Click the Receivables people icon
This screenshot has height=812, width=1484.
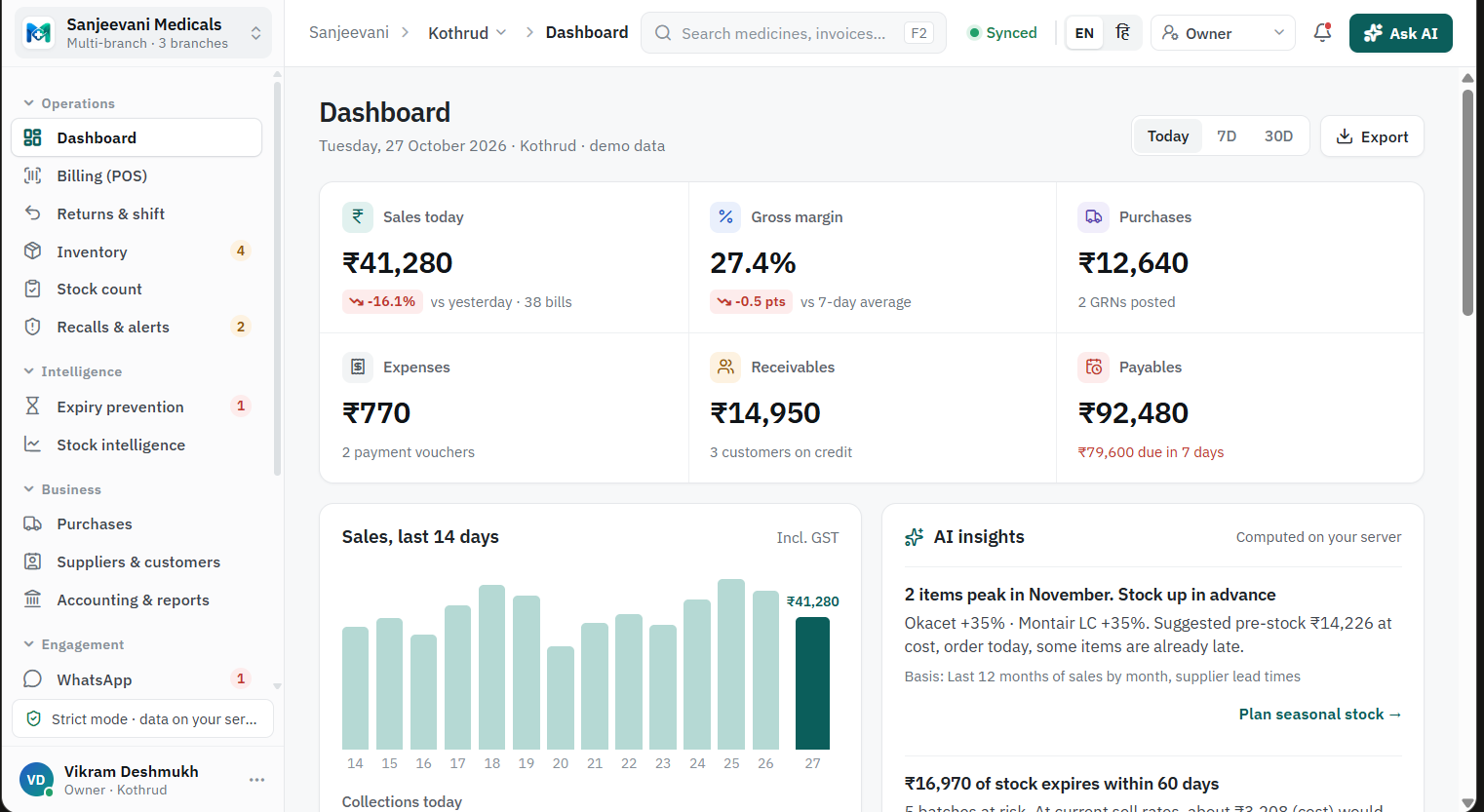point(725,367)
